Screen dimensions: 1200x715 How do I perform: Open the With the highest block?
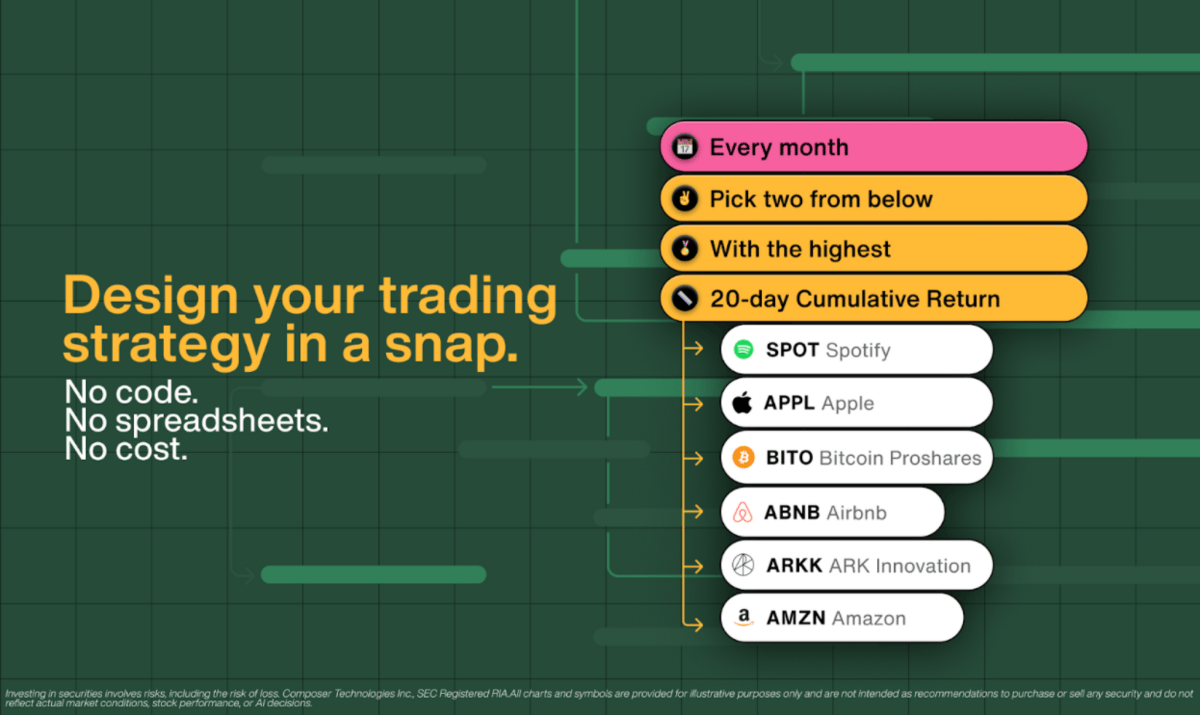pyautogui.click(x=873, y=248)
